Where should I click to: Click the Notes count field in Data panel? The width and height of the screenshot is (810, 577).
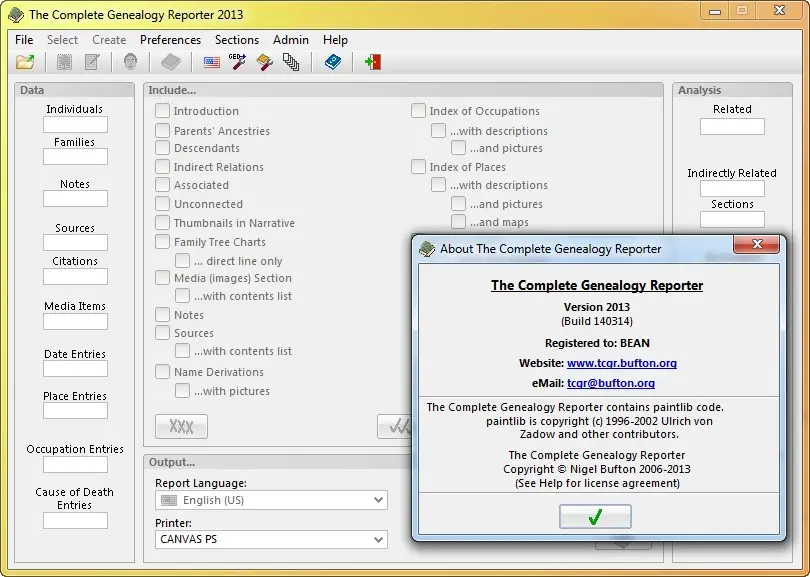[75, 198]
